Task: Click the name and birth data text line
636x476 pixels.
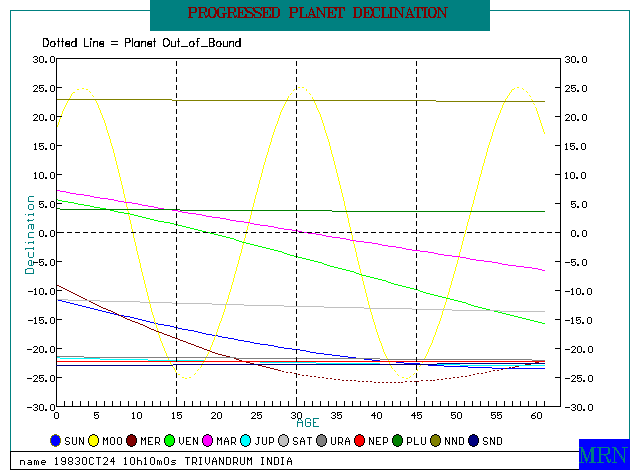Action: point(156,461)
